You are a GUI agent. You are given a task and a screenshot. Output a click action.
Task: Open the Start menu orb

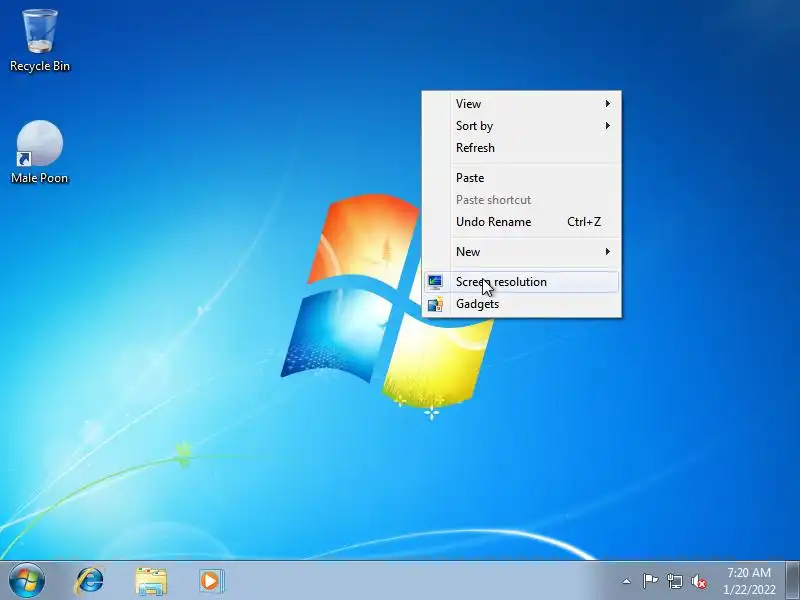coord(27,581)
